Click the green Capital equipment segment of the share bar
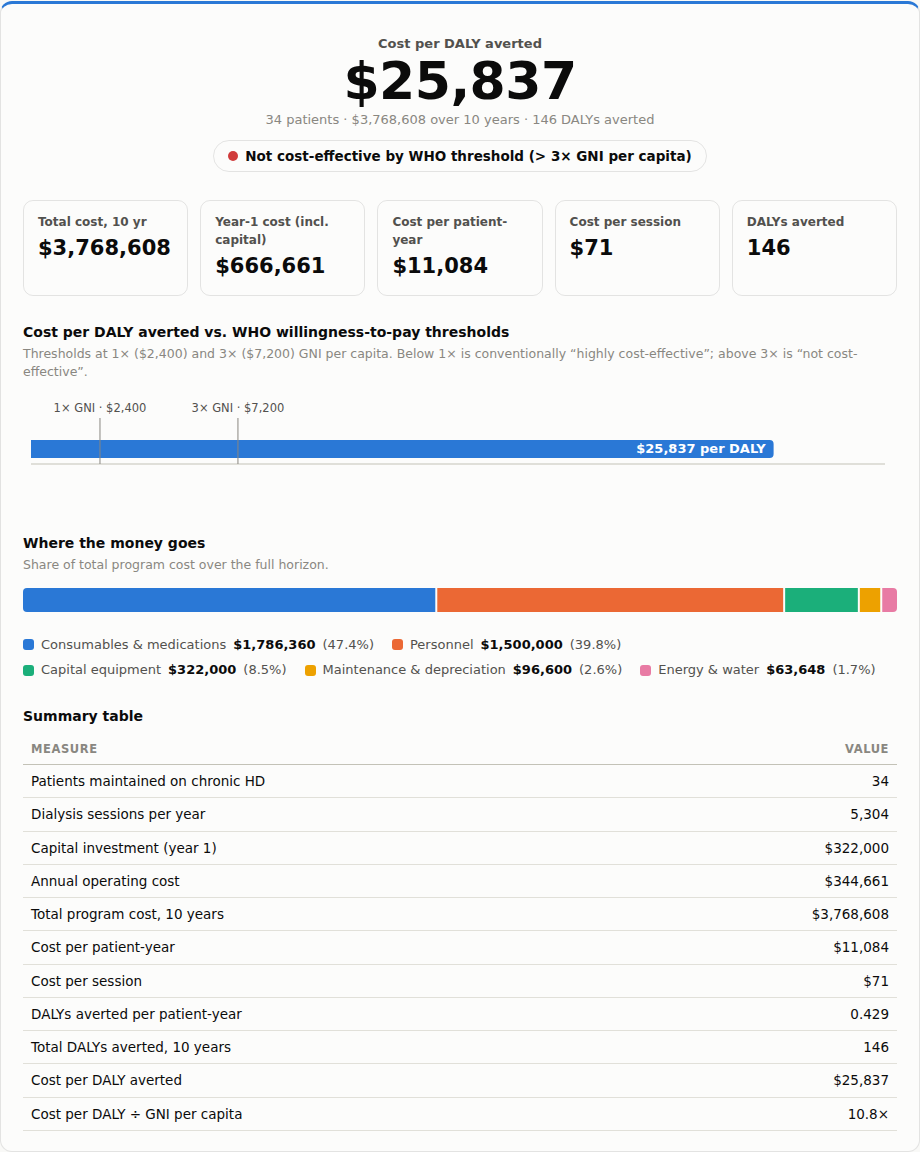This screenshot has height=1152, width=920. point(822,600)
